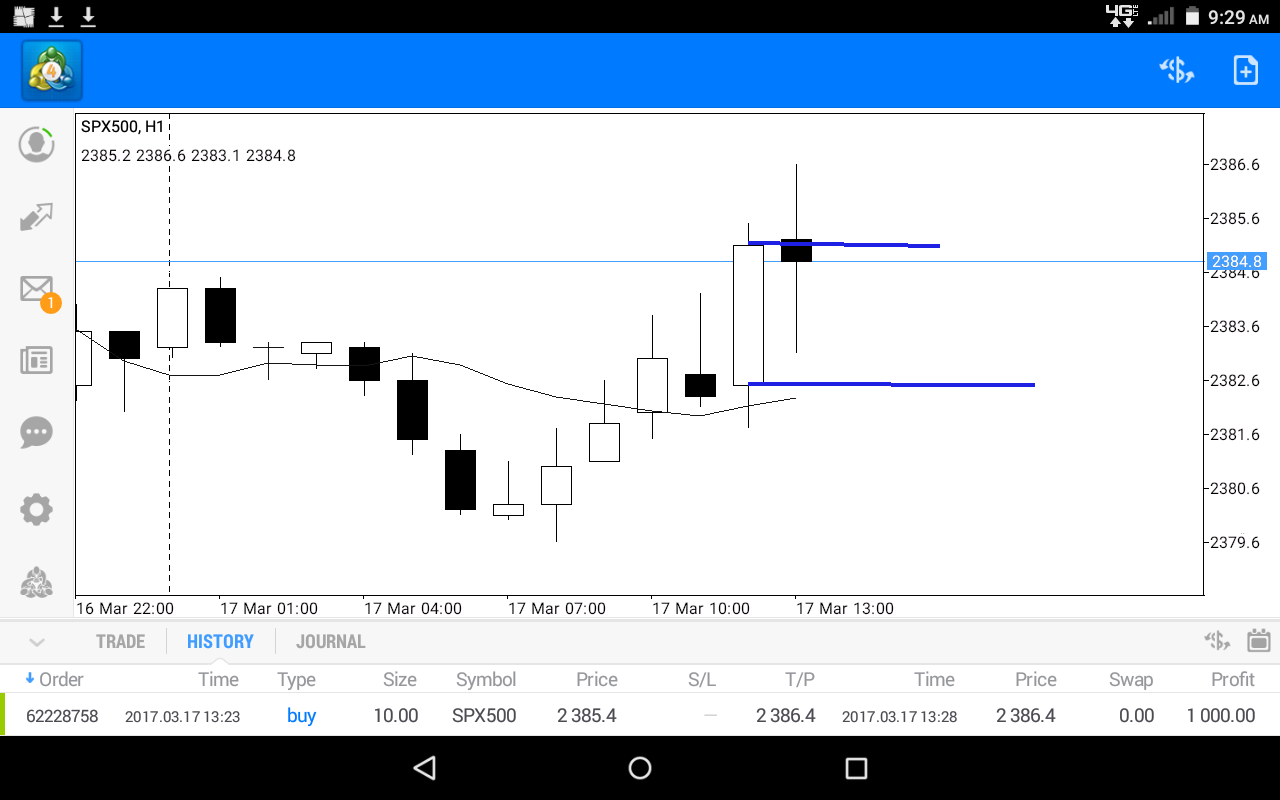Switch to the TRADE tab
This screenshot has height=800, width=1280.
pos(120,642)
